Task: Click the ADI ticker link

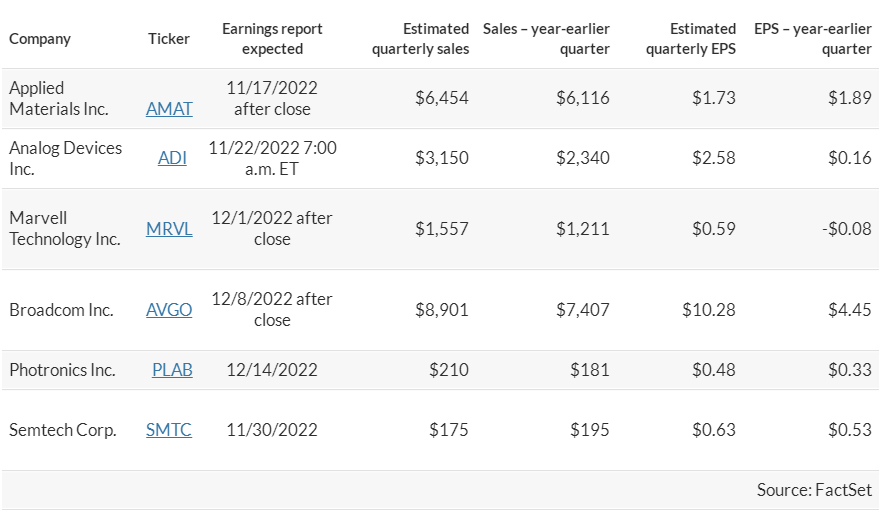Action: (172, 158)
